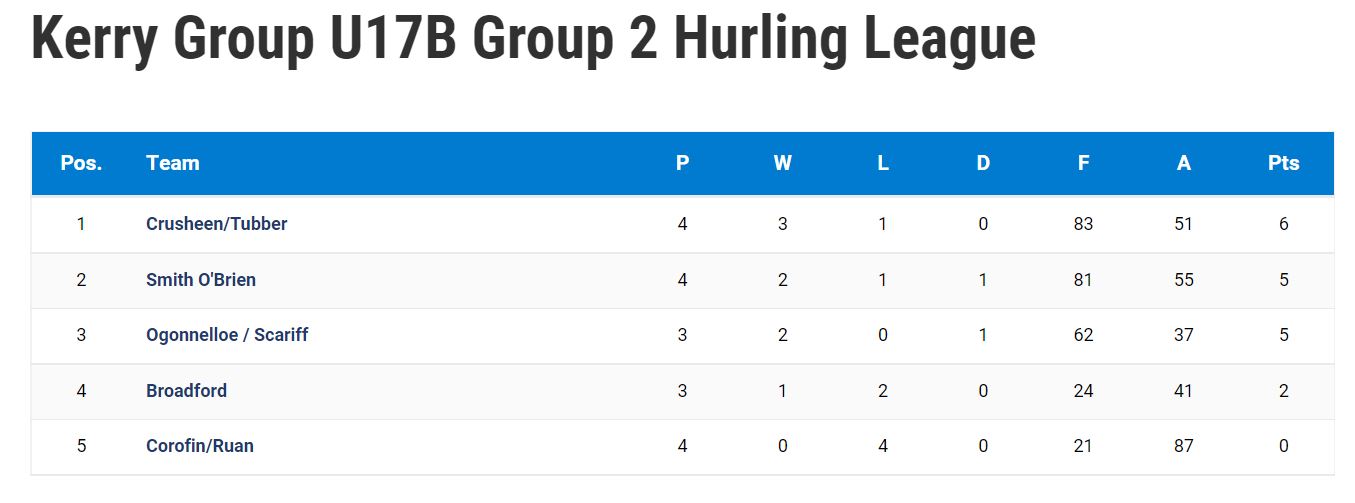This screenshot has height=503, width=1355.
Task: Sort the table by Pos. column header
Action: point(81,163)
